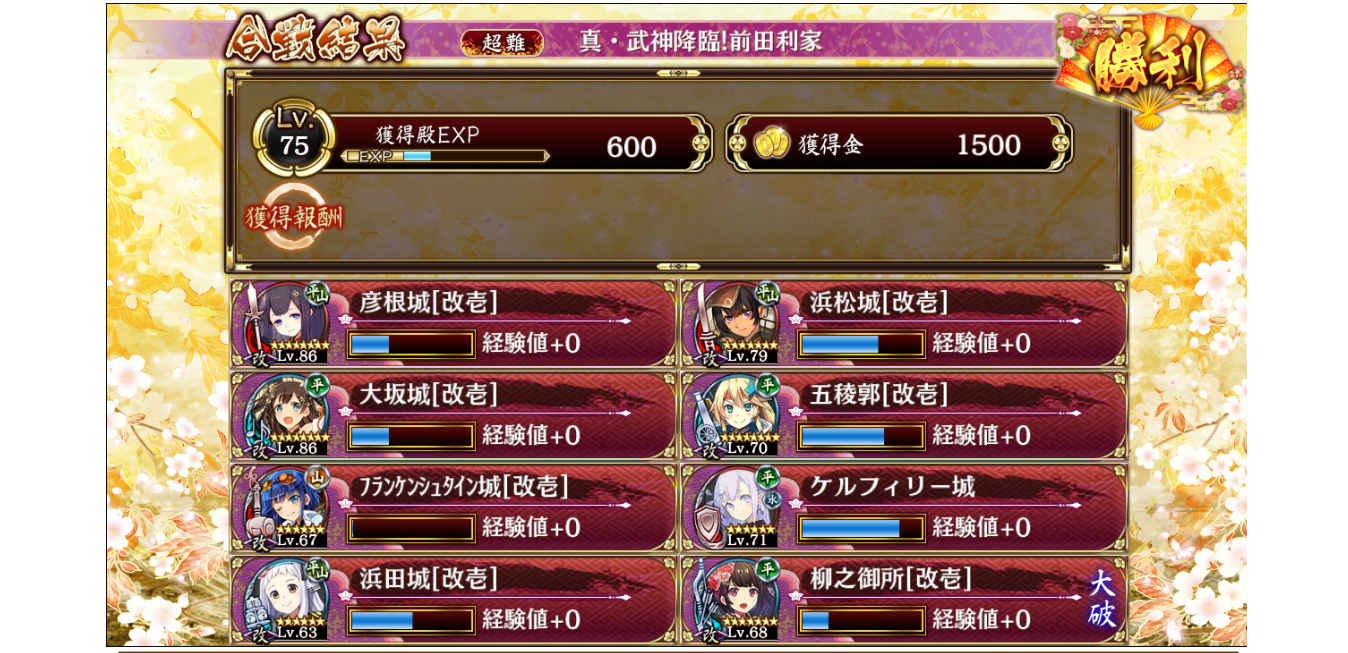Click the 真・武神降臨!前田利家 stage title
Image resolution: width=1348 pixels, height=653 pixels.
coord(700,42)
